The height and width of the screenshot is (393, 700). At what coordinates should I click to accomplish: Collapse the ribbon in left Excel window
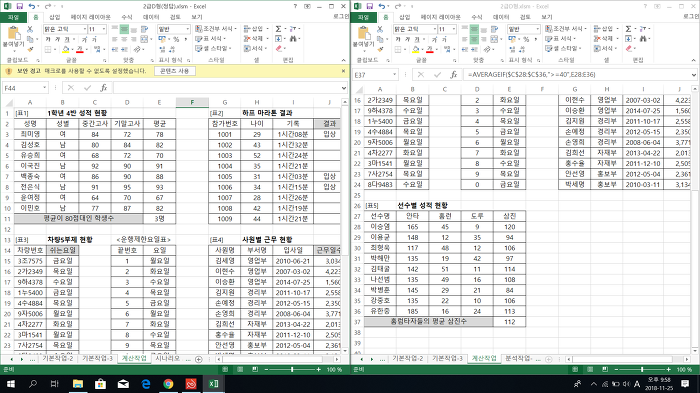343,60
